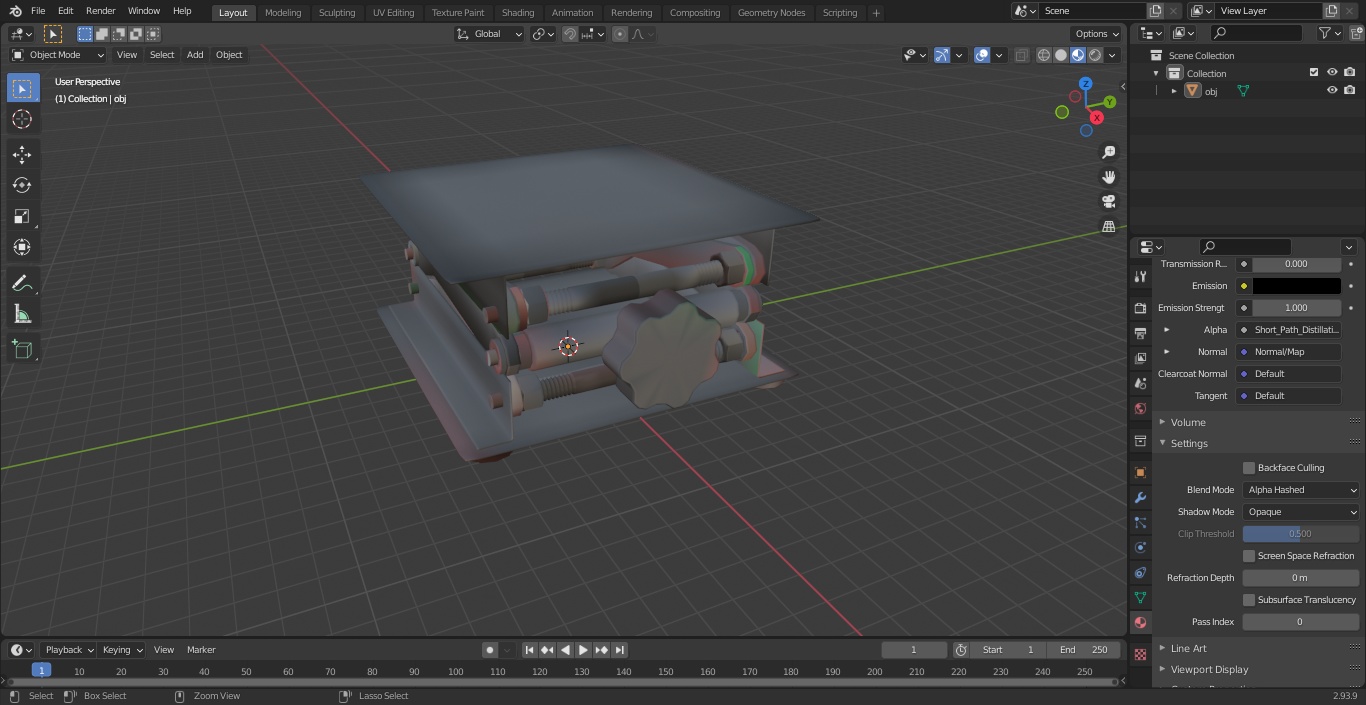This screenshot has height=705, width=1366.
Task: Toggle the camera view icon
Action: click(x=1109, y=201)
